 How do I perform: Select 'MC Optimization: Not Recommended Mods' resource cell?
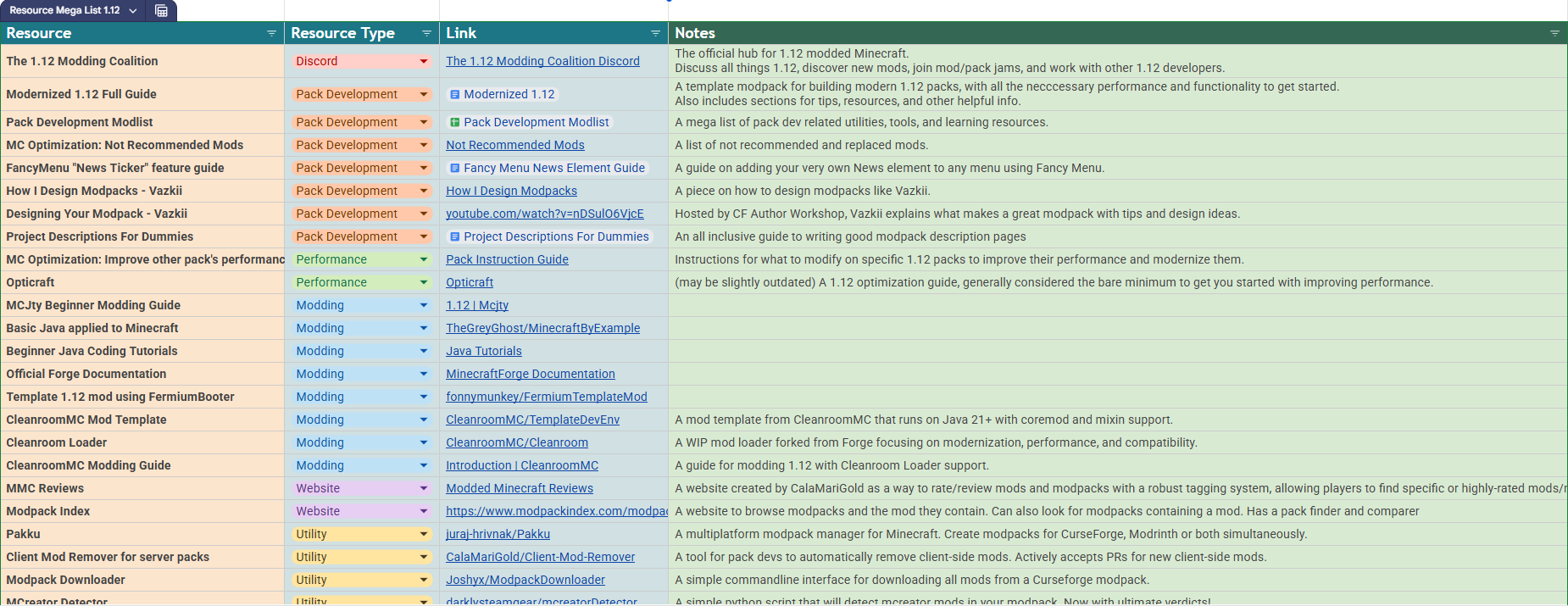tap(142, 145)
